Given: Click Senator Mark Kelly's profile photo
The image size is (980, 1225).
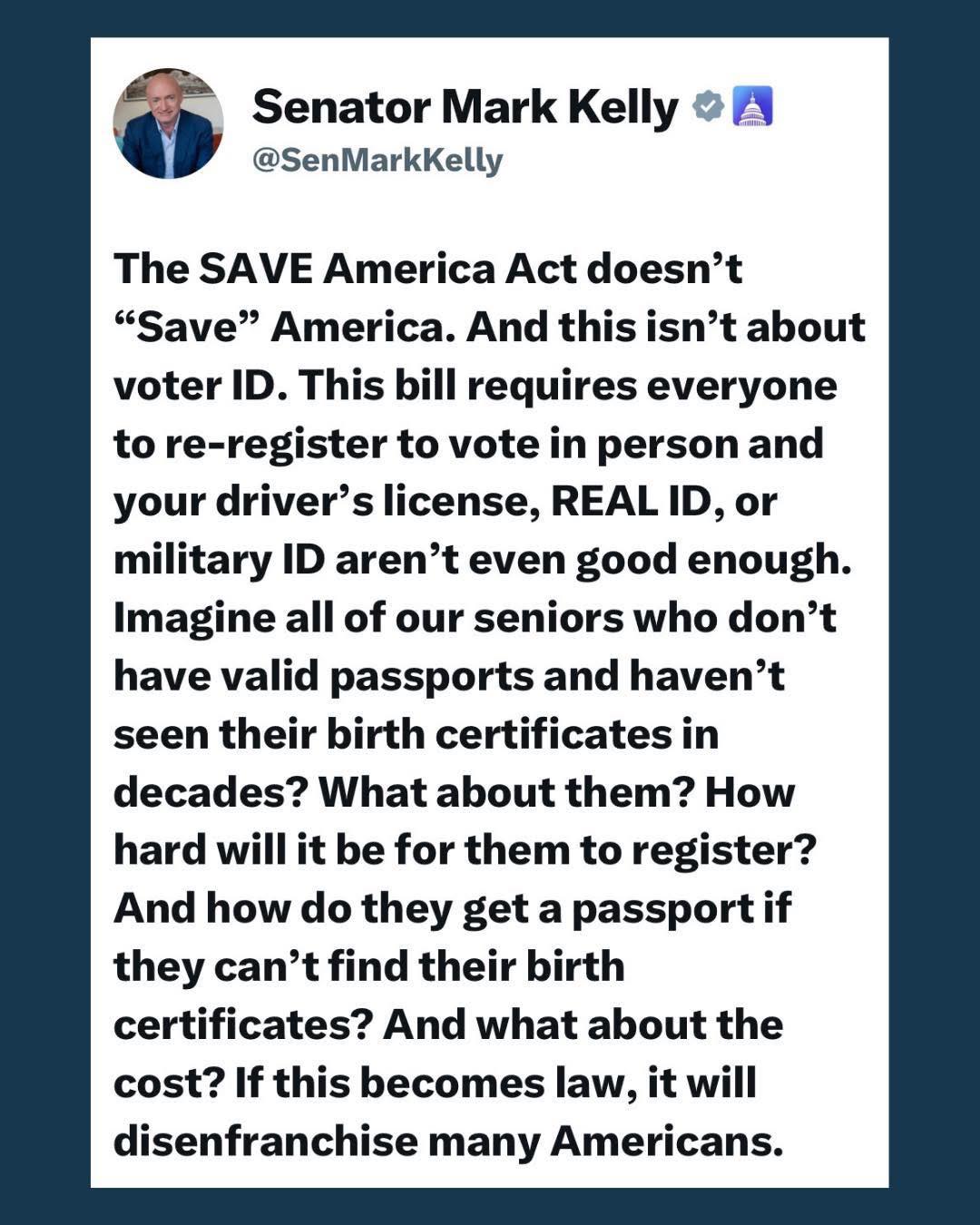Looking at the screenshot, I should coord(168,123).
